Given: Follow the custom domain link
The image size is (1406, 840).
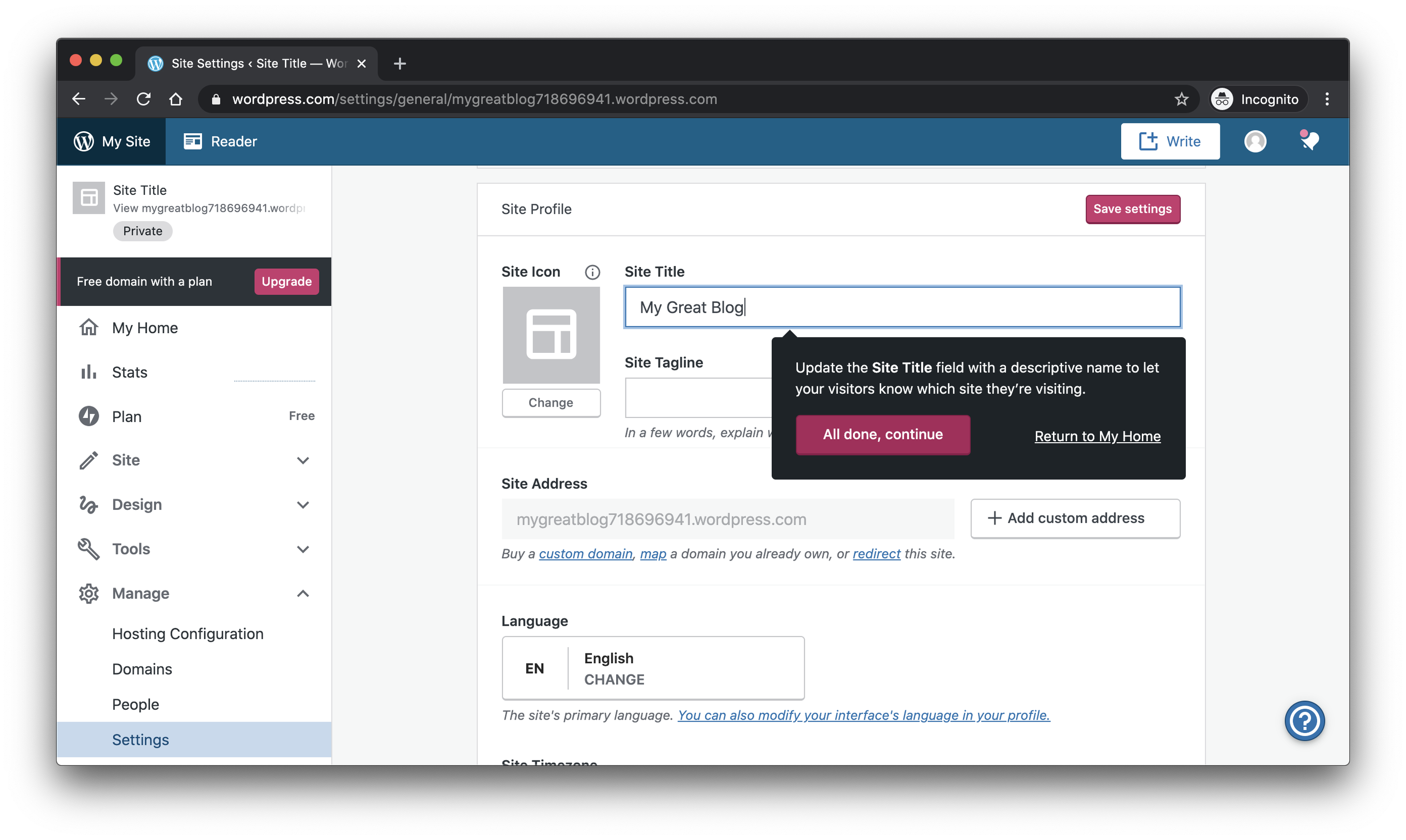Looking at the screenshot, I should 586,554.
